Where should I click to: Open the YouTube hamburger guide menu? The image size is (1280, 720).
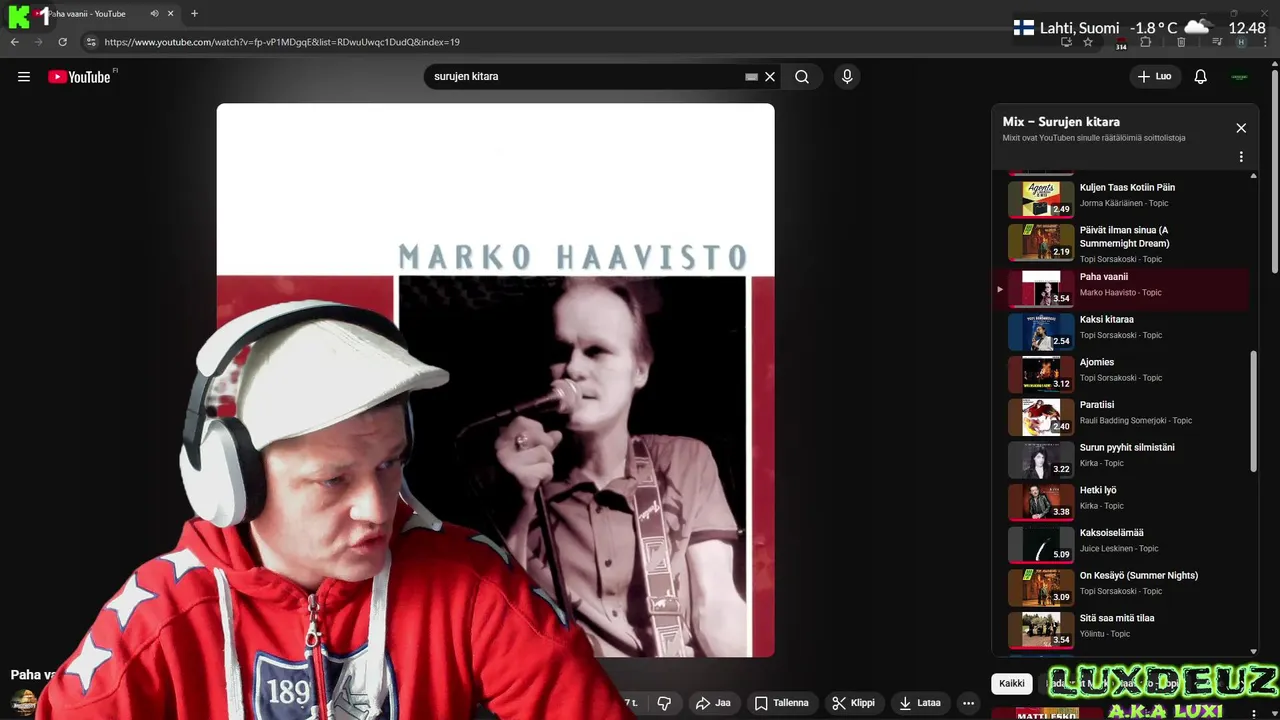[x=24, y=77]
